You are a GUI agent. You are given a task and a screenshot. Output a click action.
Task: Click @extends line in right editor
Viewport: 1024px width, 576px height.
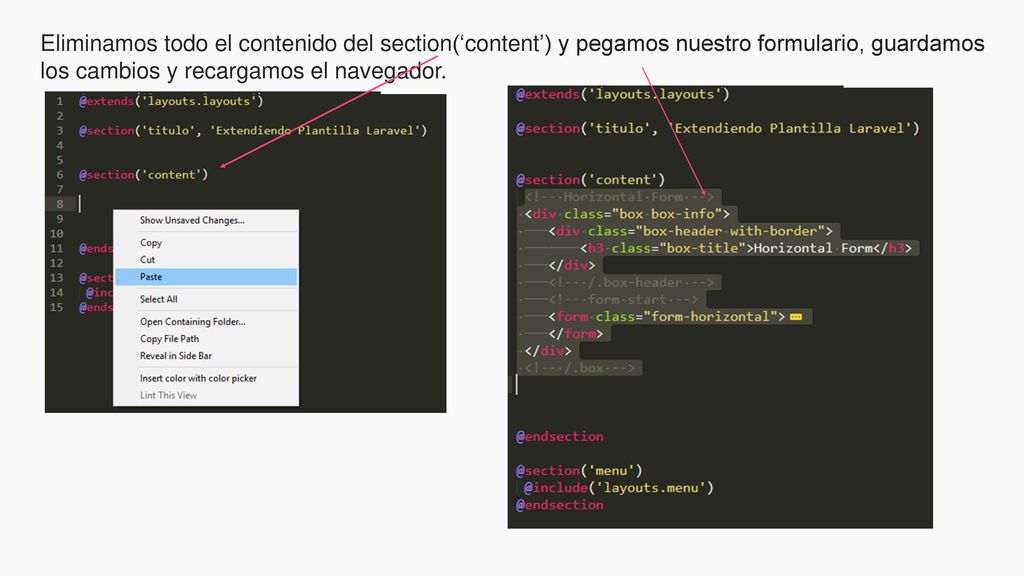[x=622, y=94]
